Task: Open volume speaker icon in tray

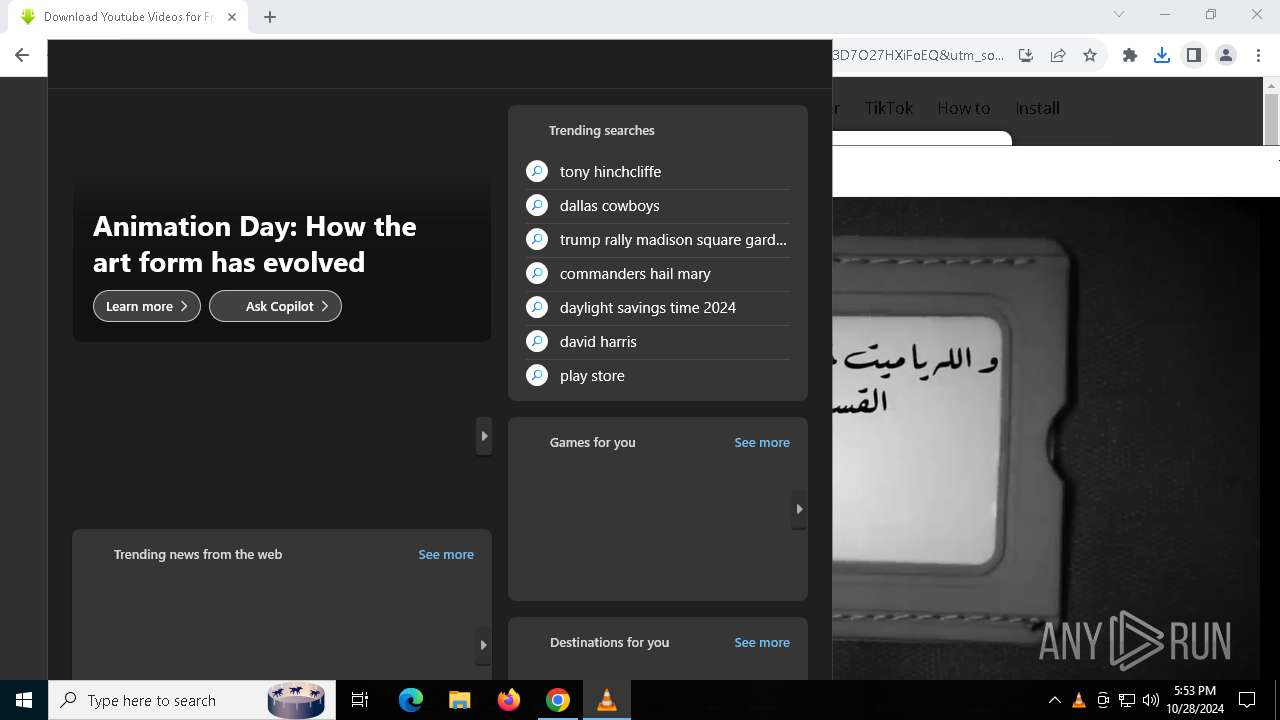Action: pyautogui.click(x=1150, y=700)
